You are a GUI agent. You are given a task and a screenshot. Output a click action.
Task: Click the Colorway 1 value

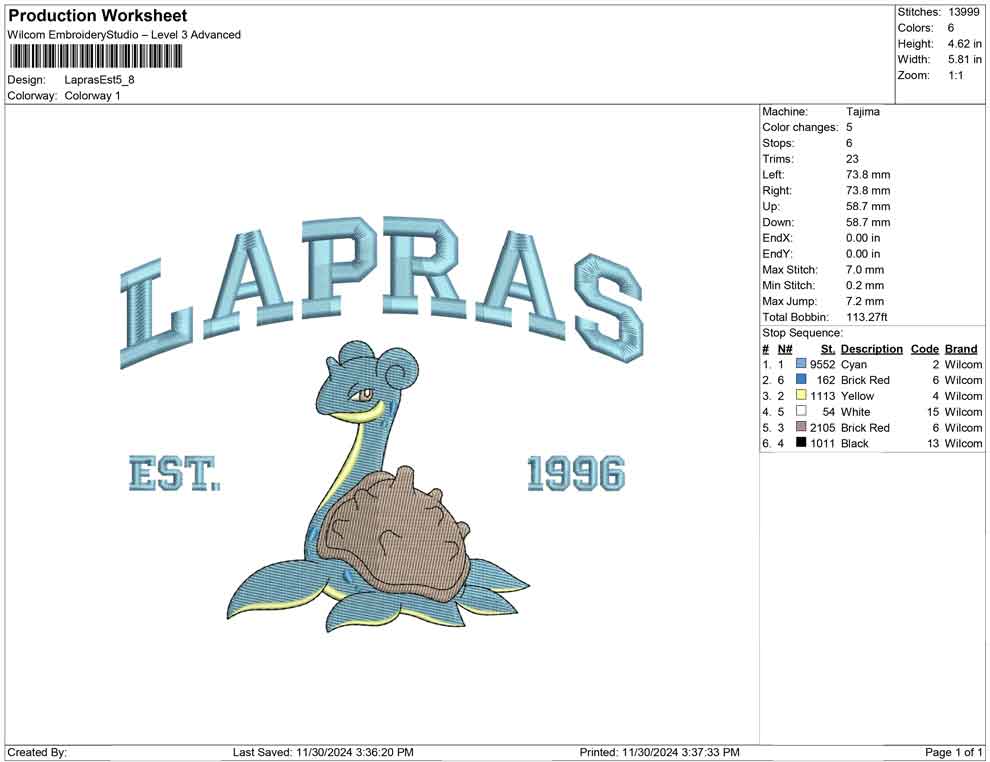click(92, 96)
